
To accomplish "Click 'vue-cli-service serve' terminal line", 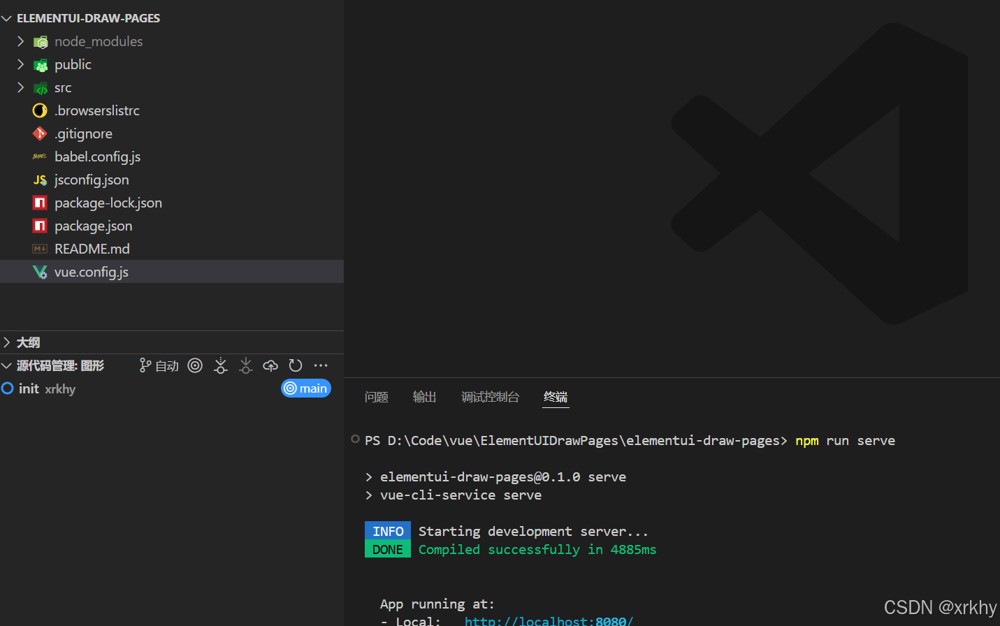I will pos(460,495).
